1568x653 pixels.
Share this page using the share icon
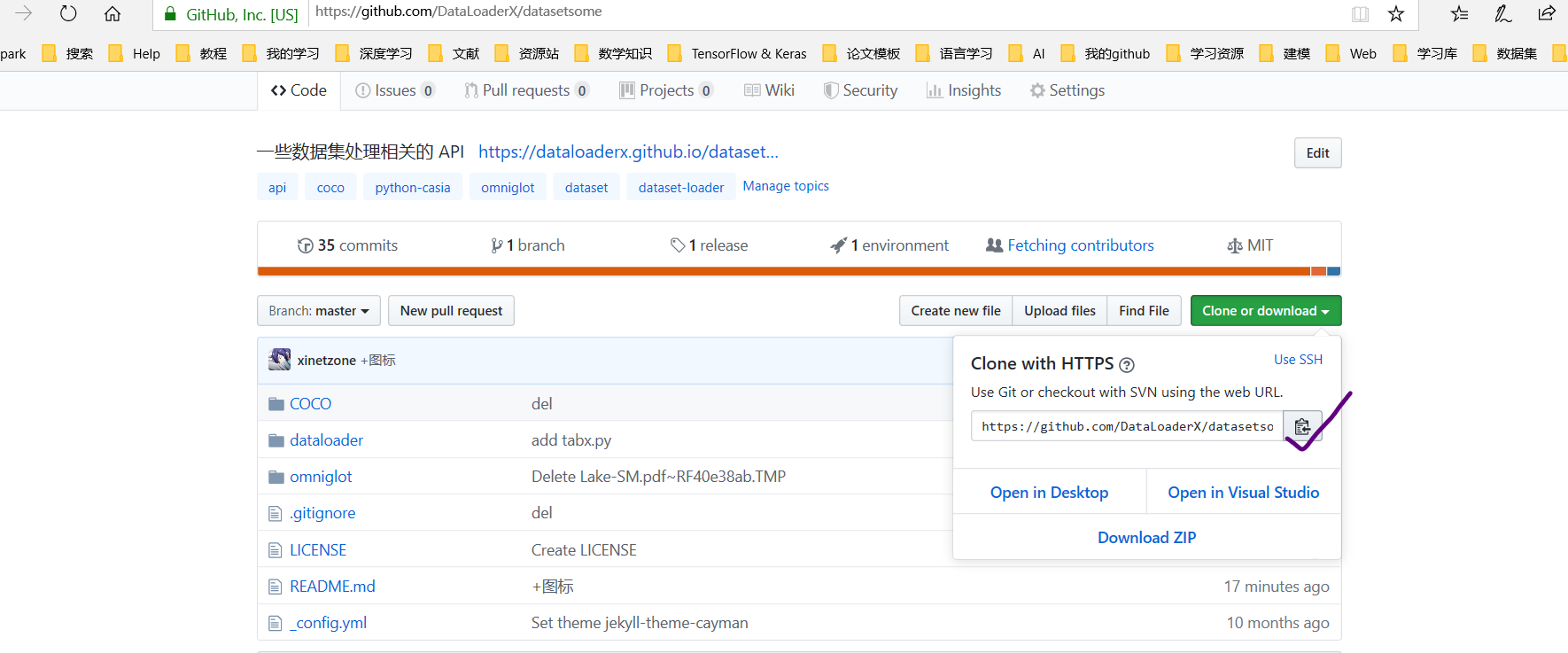[x=1547, y=13]
